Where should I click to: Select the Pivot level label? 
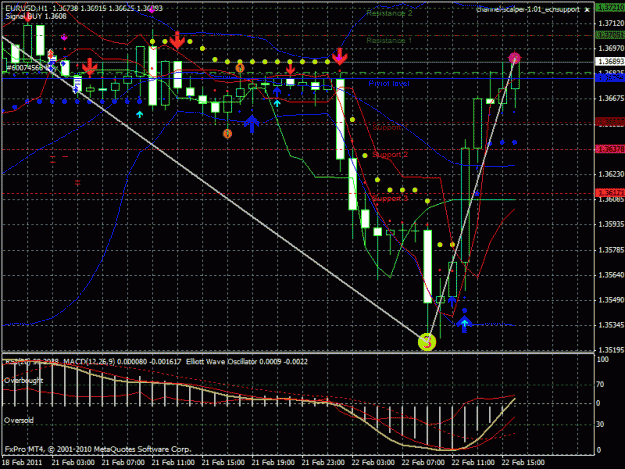[389, 83]
